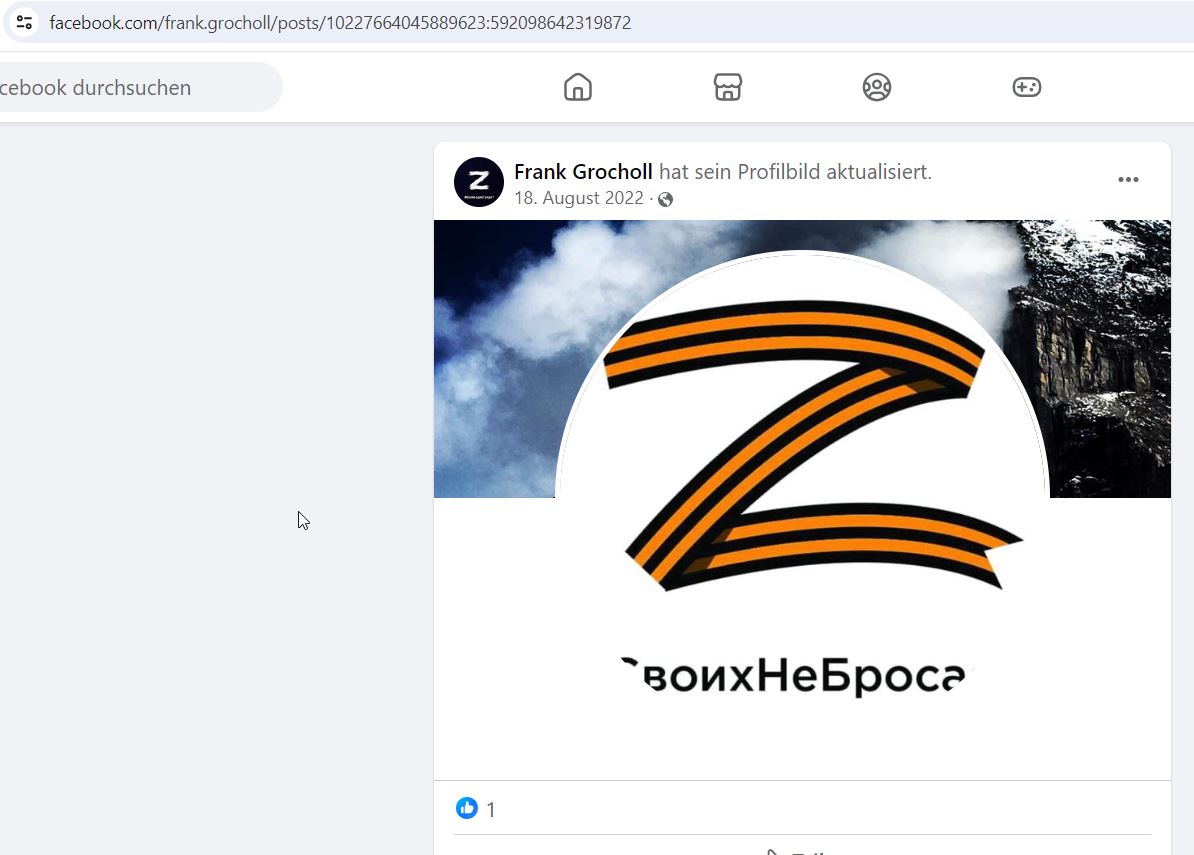Go to Facebook Home (house icon)
This screenshot has height=855, width=1194.
tap(578, 87)
